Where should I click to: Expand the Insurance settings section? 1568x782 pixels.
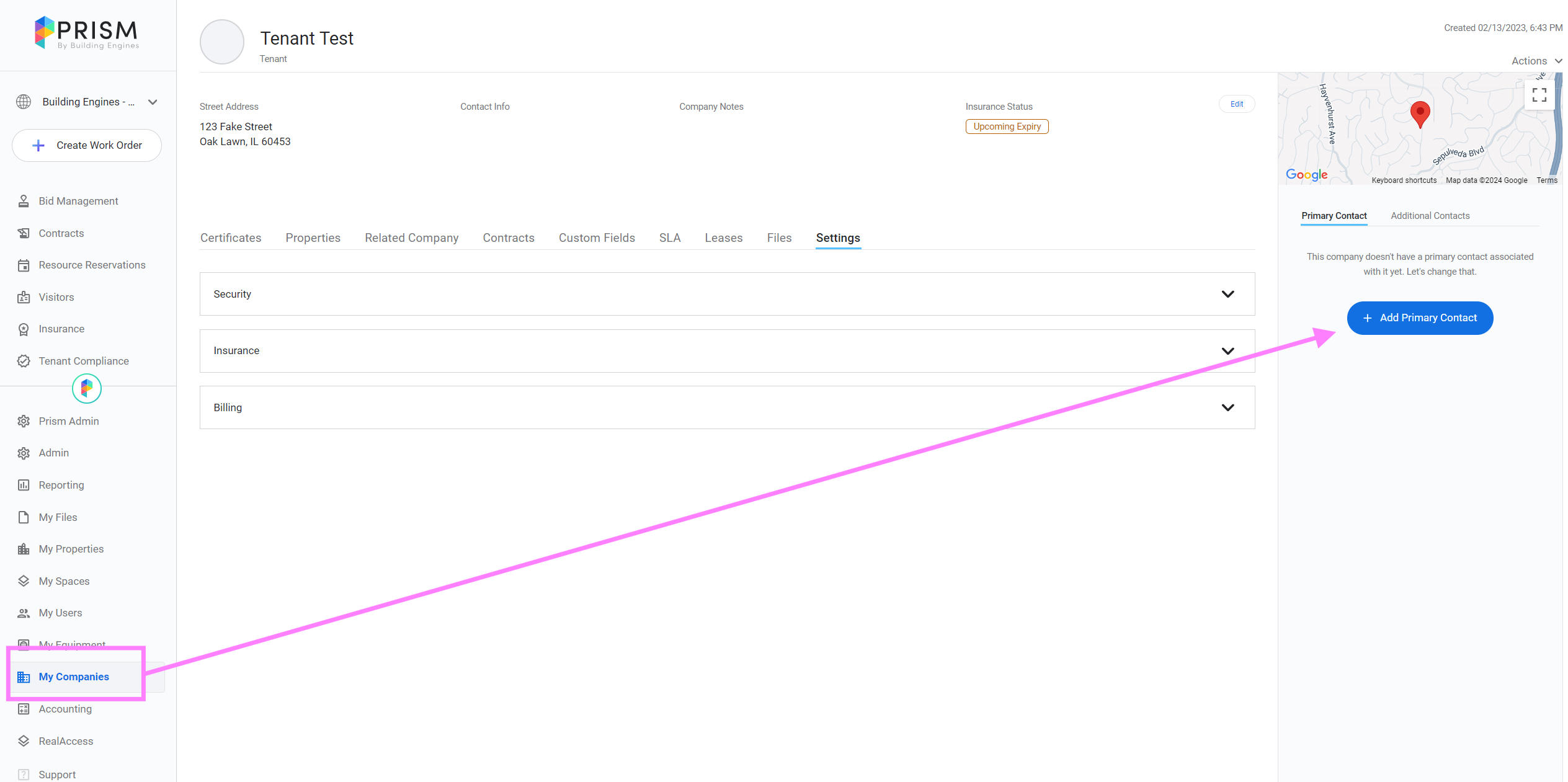[x=1227, y=351]
